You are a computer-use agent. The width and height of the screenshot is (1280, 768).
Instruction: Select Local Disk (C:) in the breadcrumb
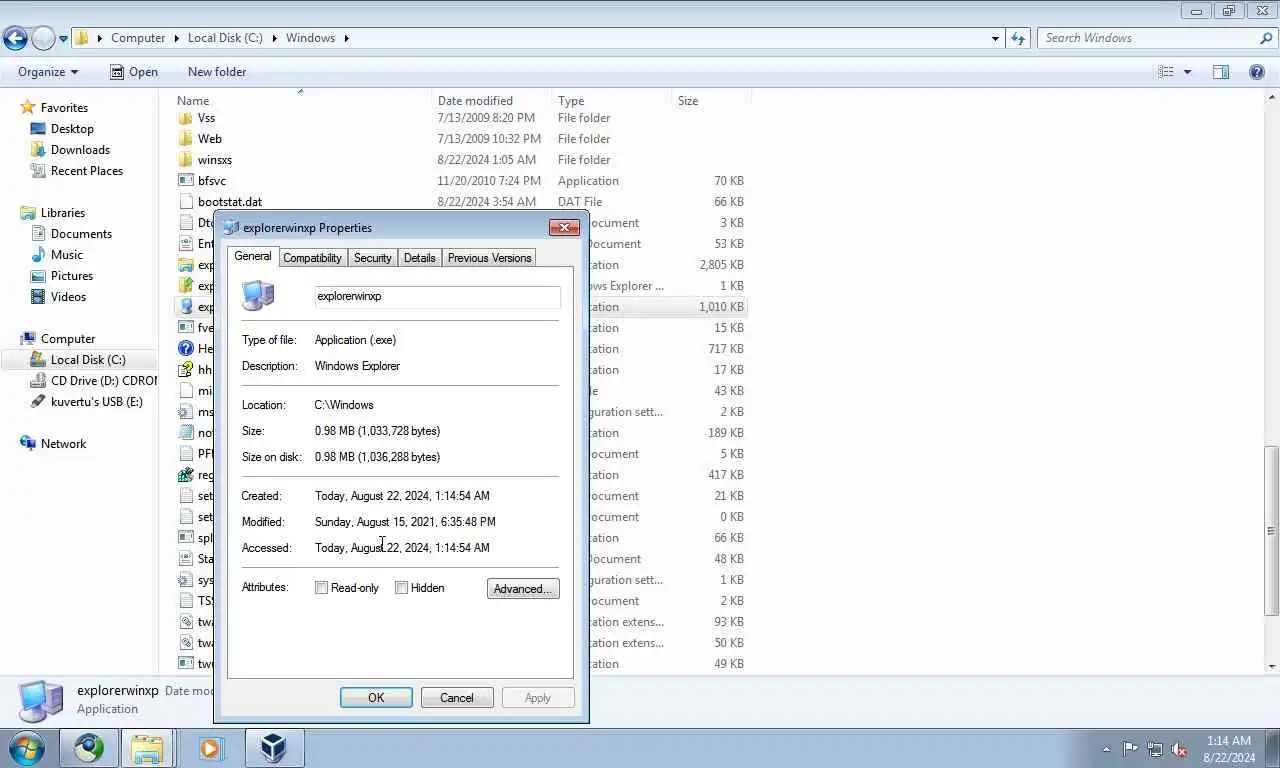pos(225,38)
